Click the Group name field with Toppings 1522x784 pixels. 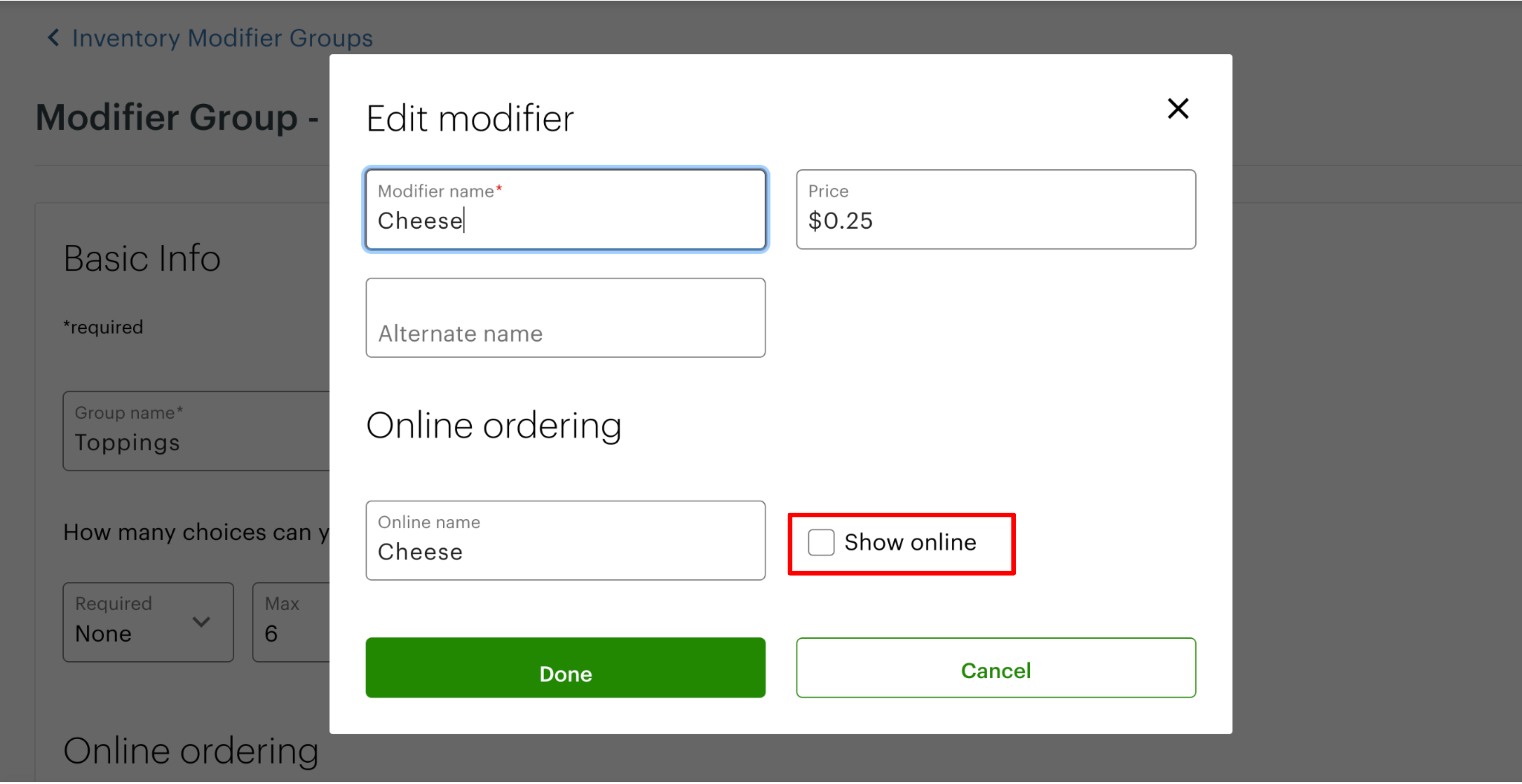196,431
